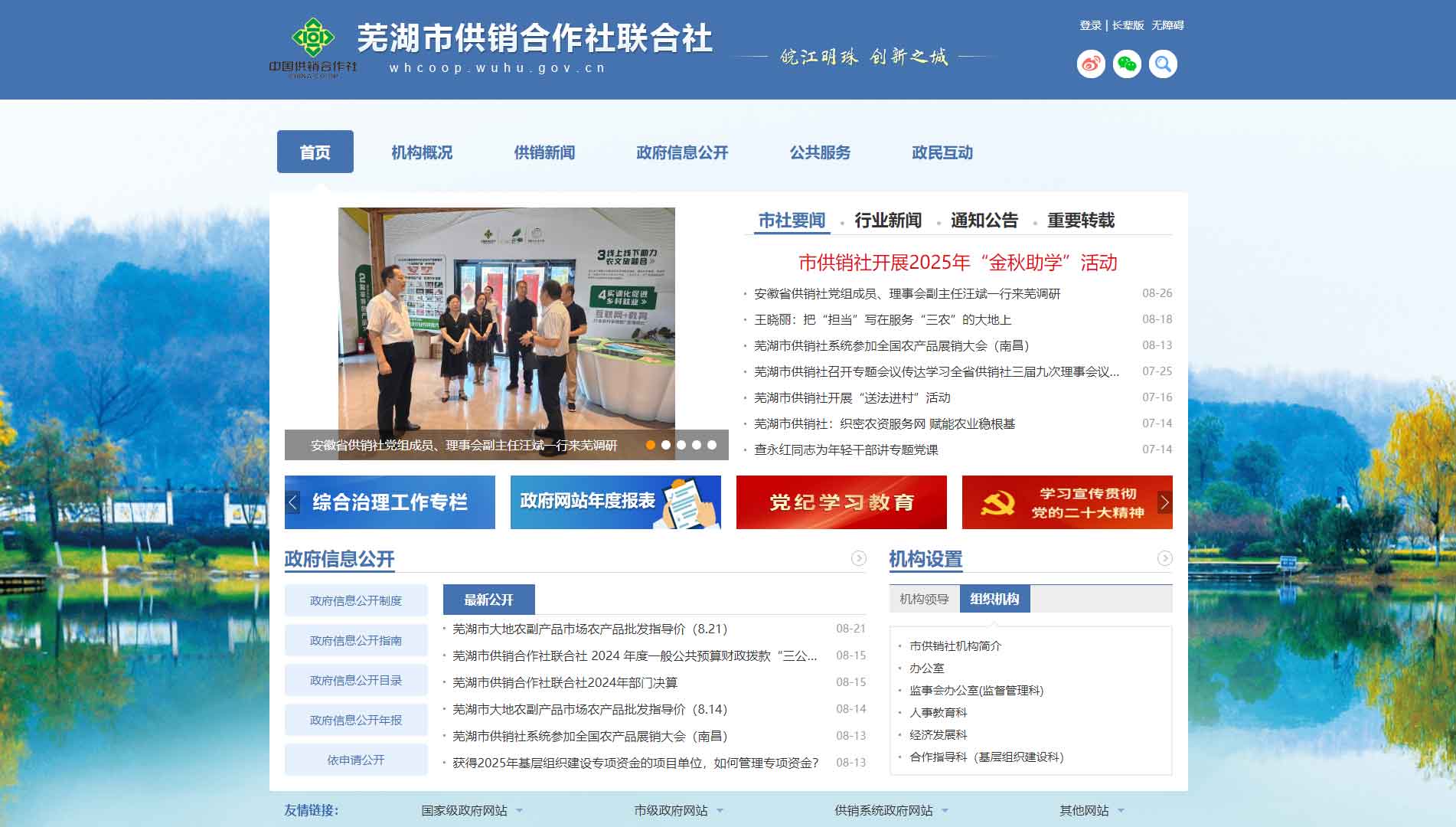Switch to 通知公告 news tab

984,221
